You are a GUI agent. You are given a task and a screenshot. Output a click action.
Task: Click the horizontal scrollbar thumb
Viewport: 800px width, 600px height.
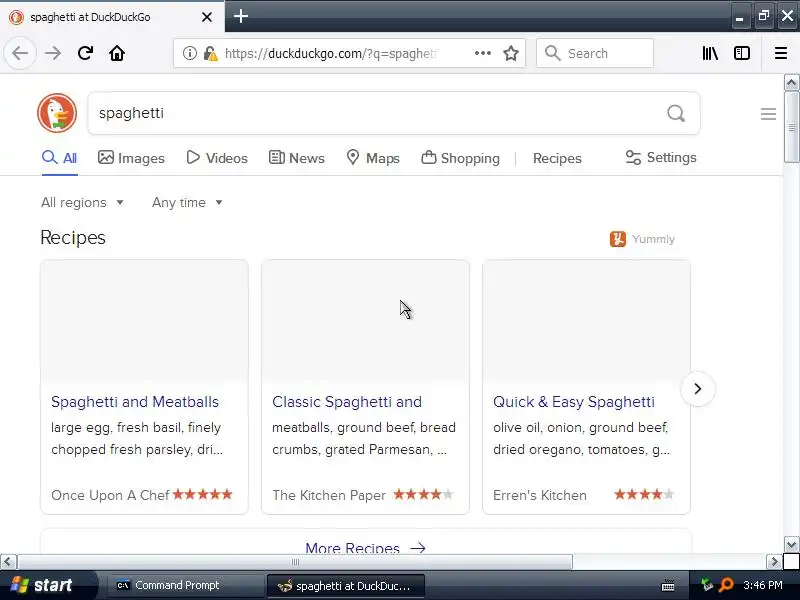(295, 562)
